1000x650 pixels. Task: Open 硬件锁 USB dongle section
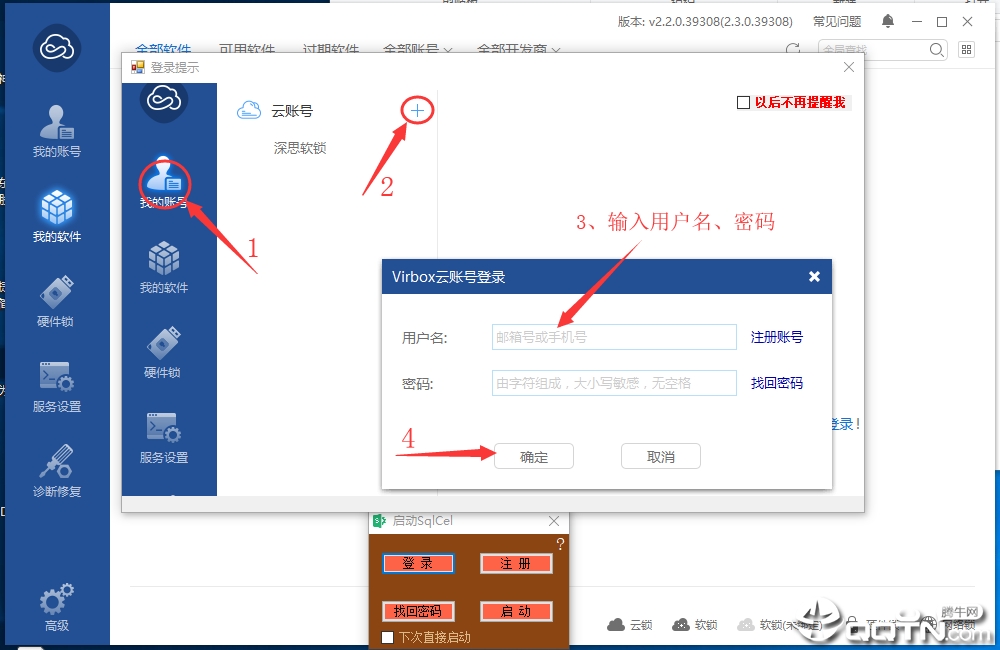point(57,301)
